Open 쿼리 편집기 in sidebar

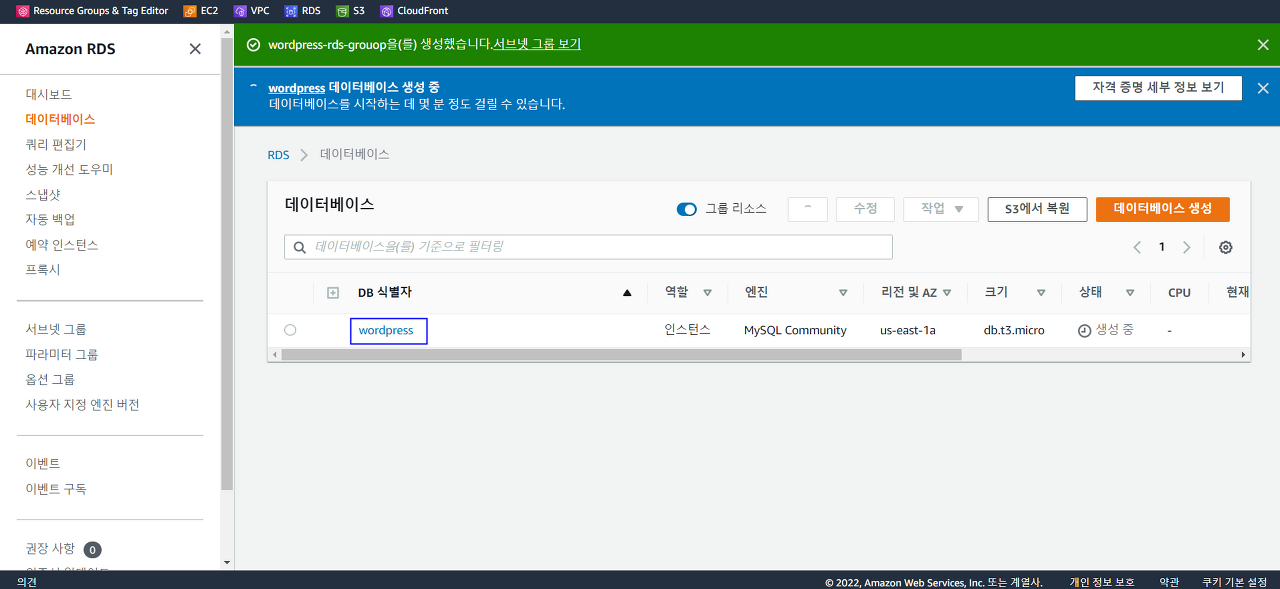(x=56, y=144)
